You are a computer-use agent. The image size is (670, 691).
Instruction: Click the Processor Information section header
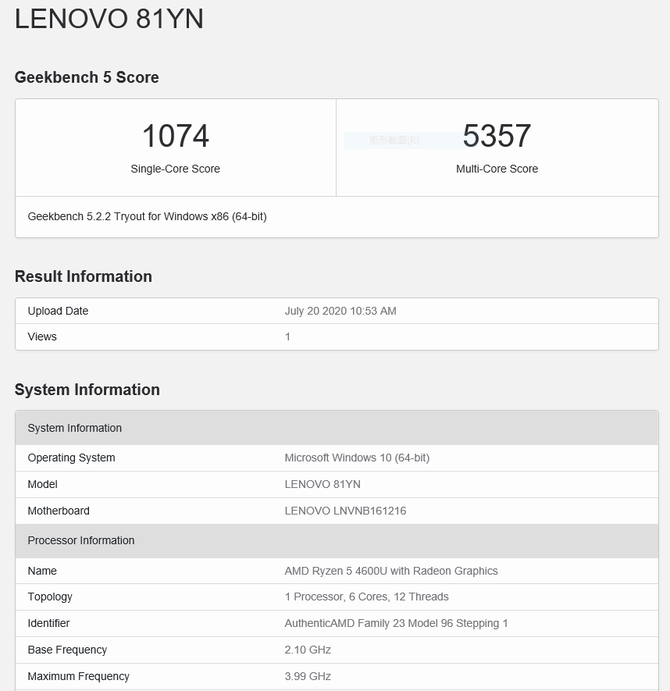click(81, 541)
